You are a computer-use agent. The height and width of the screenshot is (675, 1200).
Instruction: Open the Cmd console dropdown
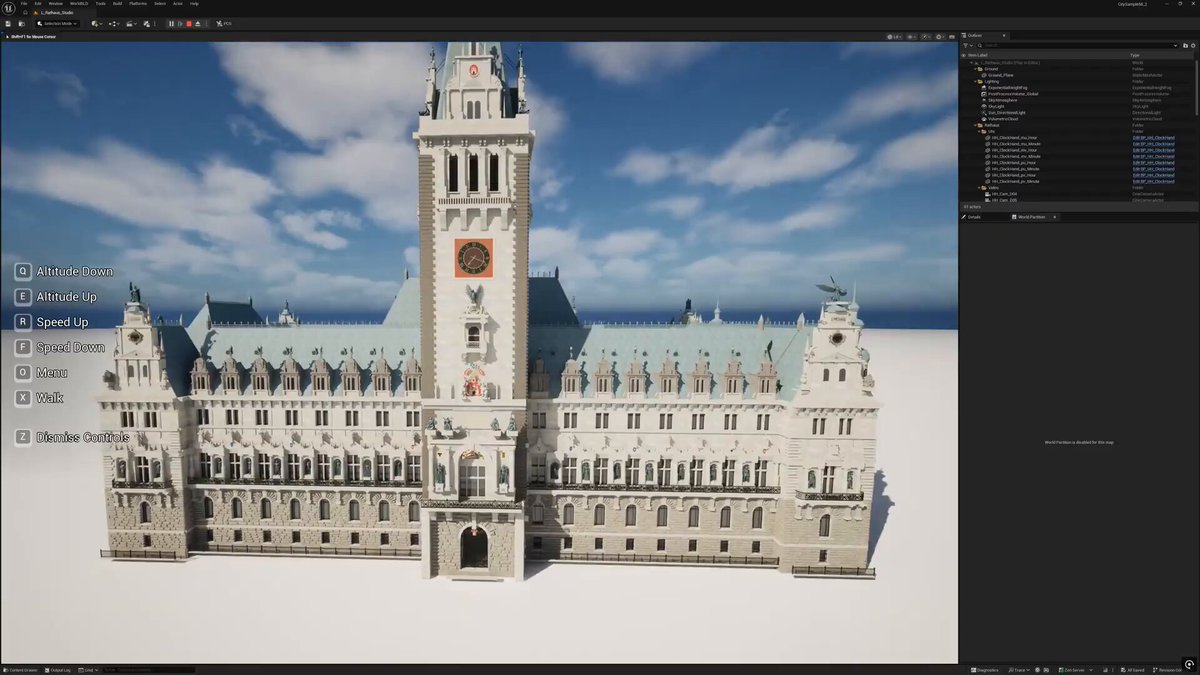point(88,669)
